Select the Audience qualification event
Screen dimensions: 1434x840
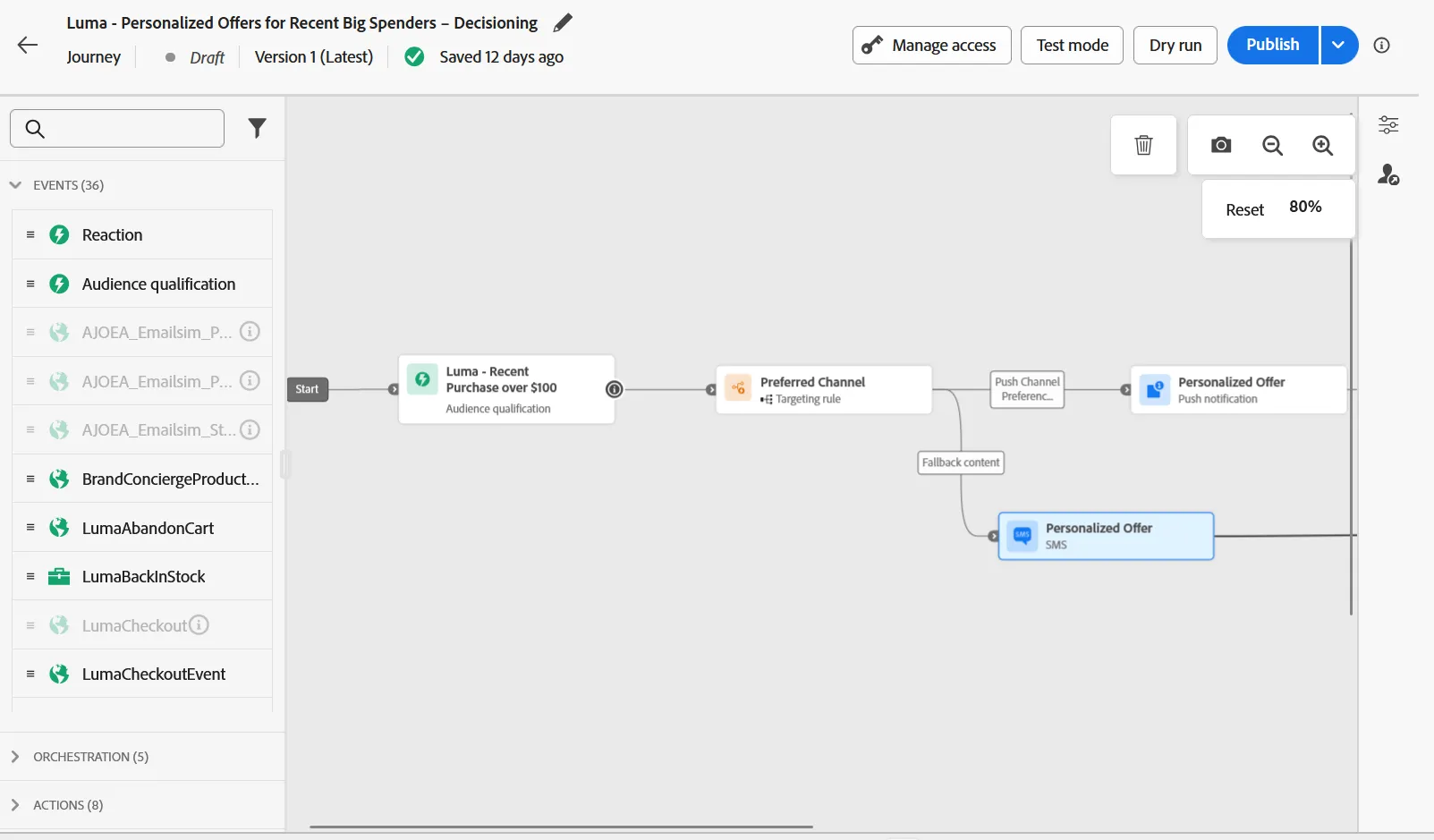[x=142, y=284]
